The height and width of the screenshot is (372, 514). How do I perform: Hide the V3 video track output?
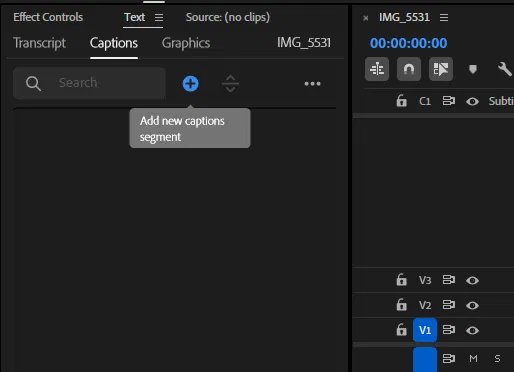pyautogui.click(x=472, y=280)
